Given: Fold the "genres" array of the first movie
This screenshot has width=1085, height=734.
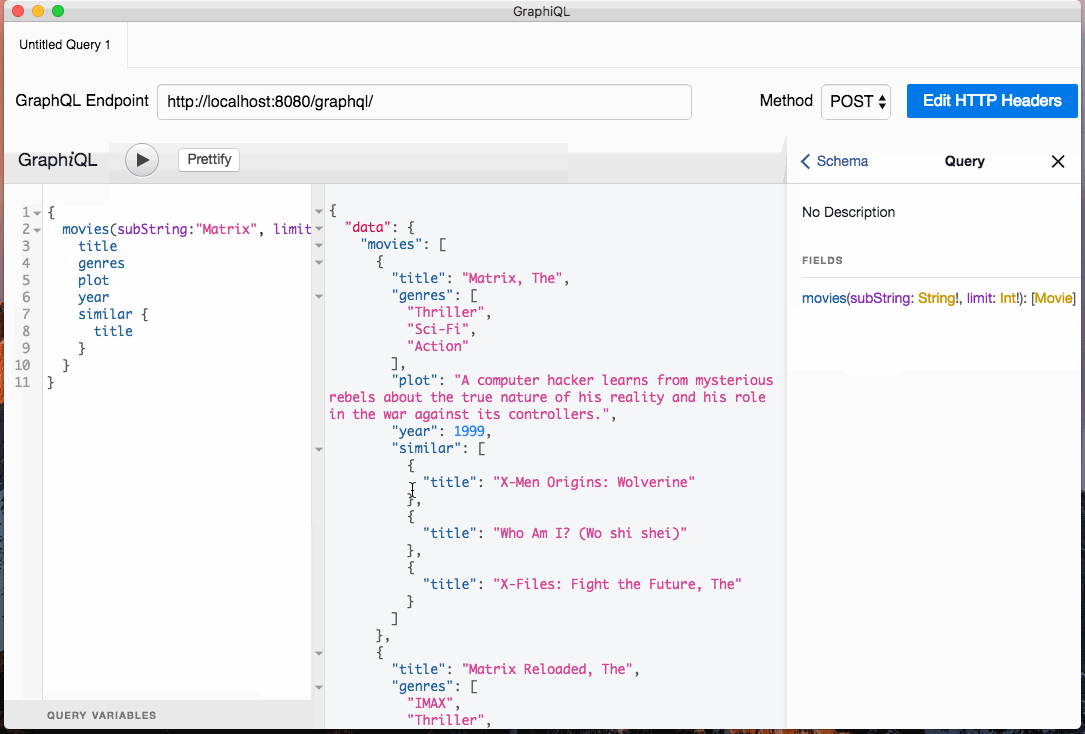Looking at the screenshot, I should (319, 296).
